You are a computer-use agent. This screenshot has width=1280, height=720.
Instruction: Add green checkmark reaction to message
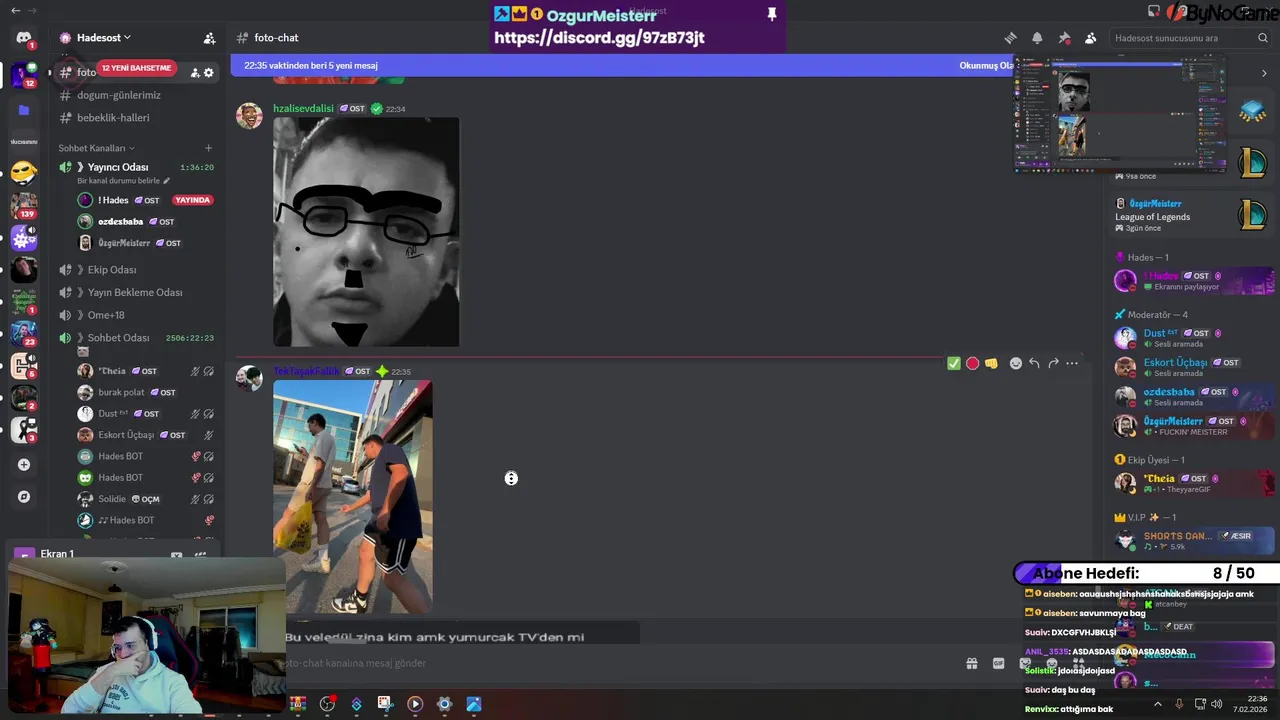953,363
